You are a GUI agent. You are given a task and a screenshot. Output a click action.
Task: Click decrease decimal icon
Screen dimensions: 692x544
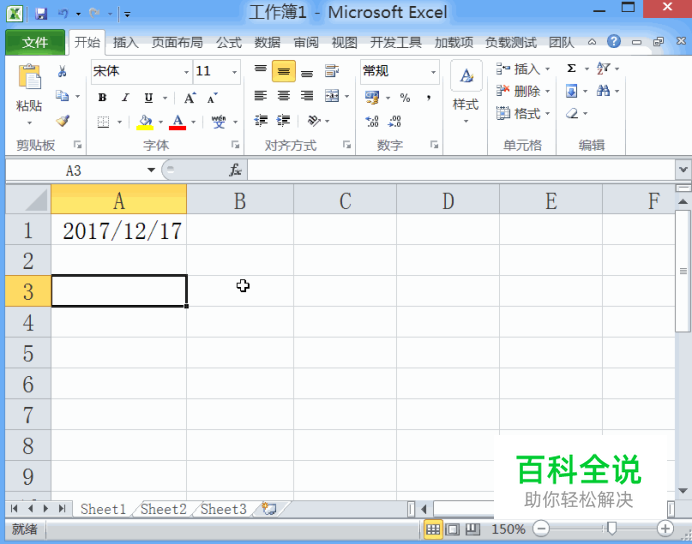[394, 121]
